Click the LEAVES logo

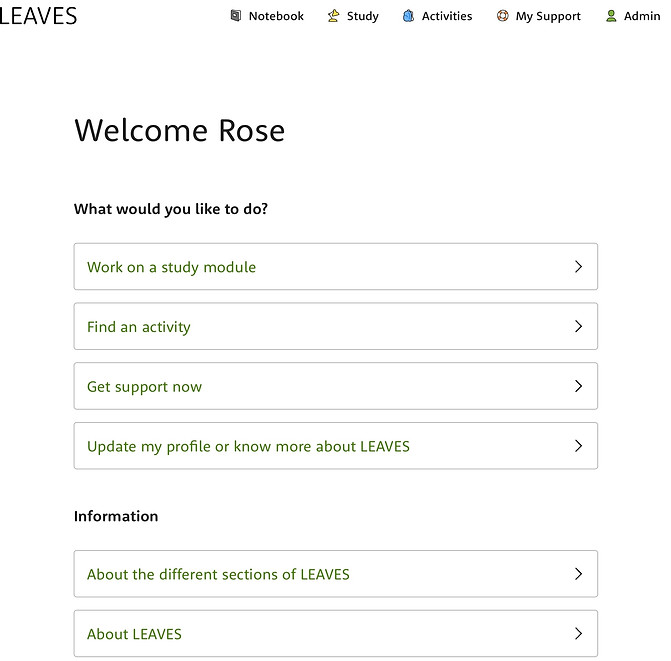point(39,16)
